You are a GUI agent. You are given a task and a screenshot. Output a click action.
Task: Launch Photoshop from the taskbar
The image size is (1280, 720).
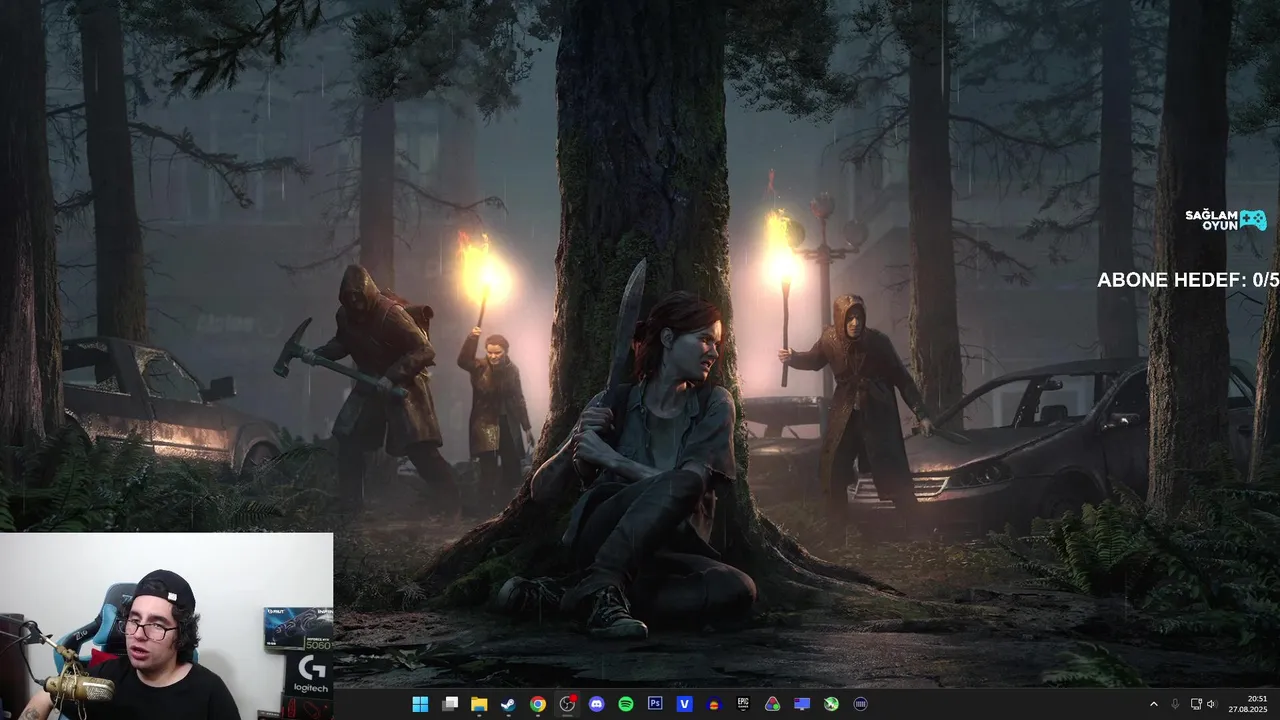pyautogui.click(x=655, y=704)
